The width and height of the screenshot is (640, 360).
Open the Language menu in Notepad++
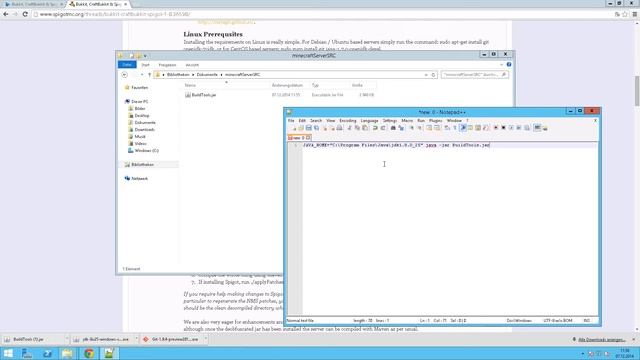coord(369,121)
